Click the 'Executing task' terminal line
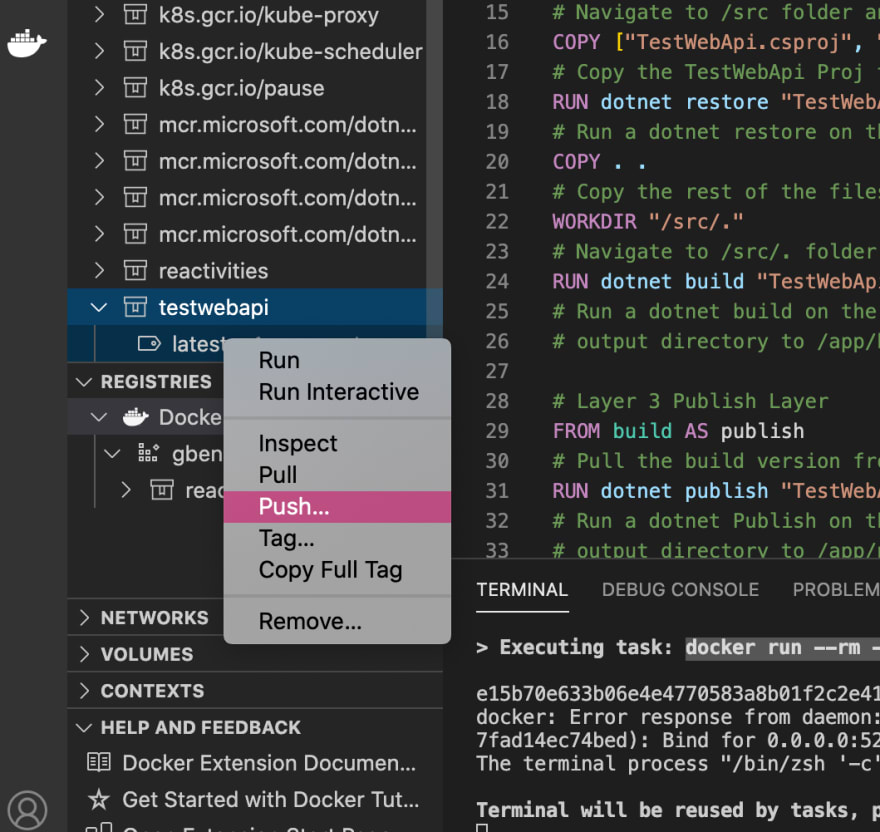The image size is (880, 832). [677, 647]
